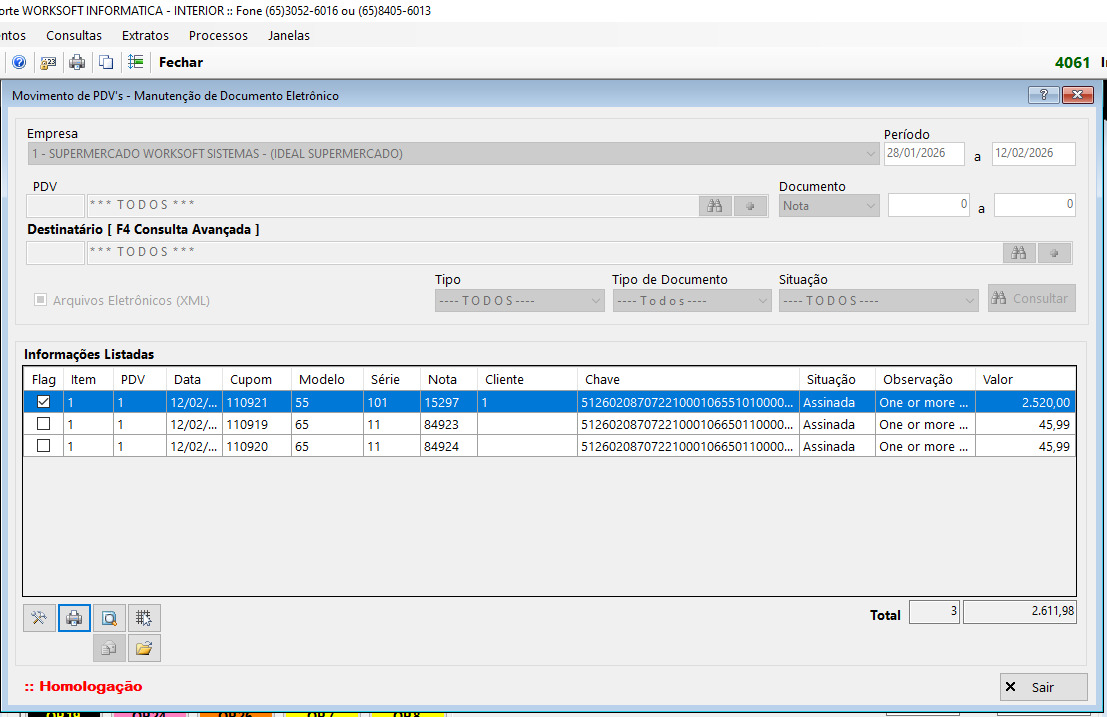The image size is (1107, 717).
Task: Click the Valor column header
Action: (x=1025, y=379)
